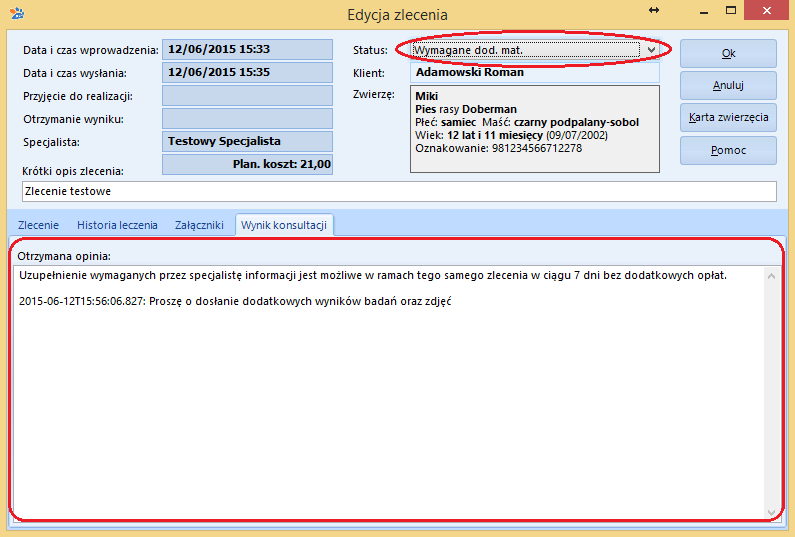Click the opinion scrollbar up arrow
The height and width of the screenshot is (537, 795).
pyautogui.click(x=771, y=276)
